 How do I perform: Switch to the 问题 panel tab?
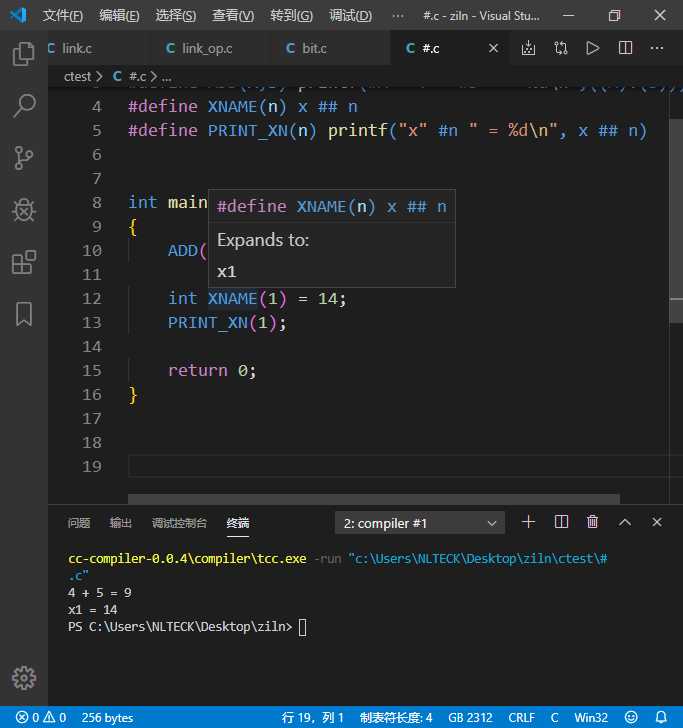[78, 523]
